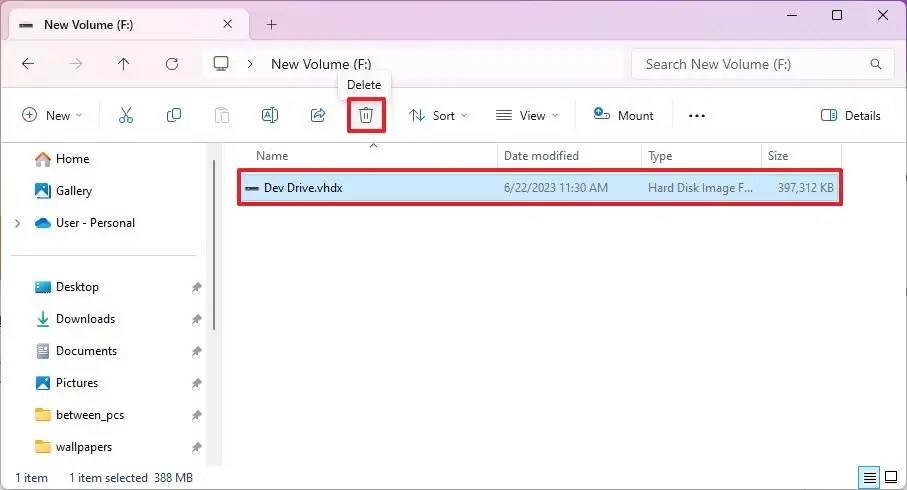Add a new tab with plus button
This screenshot has width=907, height=490.
pyautogui.click(x=271, y=24)
